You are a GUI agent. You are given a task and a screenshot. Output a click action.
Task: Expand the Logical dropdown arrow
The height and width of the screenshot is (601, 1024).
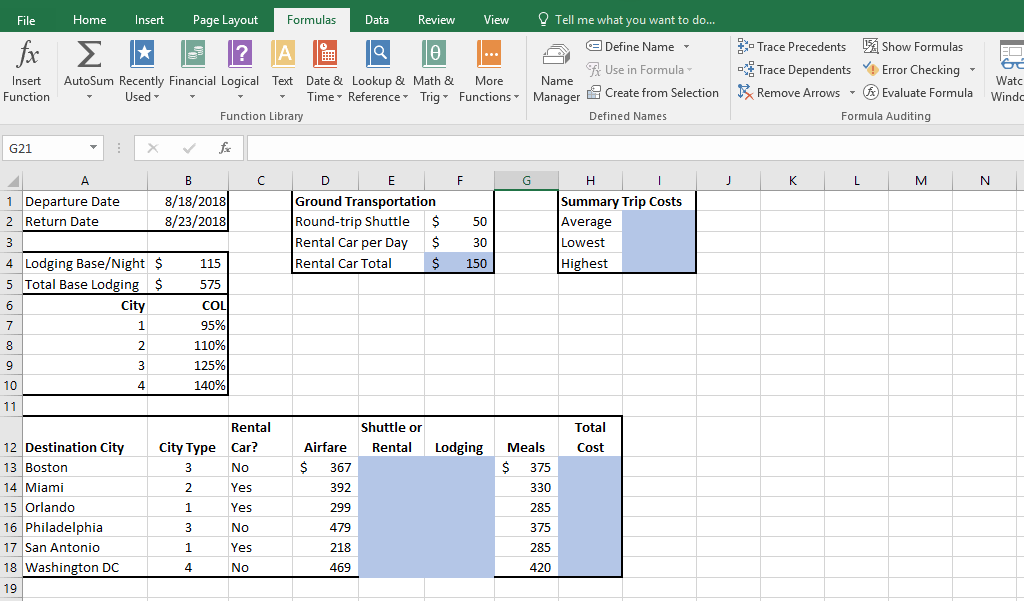coord(240,97)
